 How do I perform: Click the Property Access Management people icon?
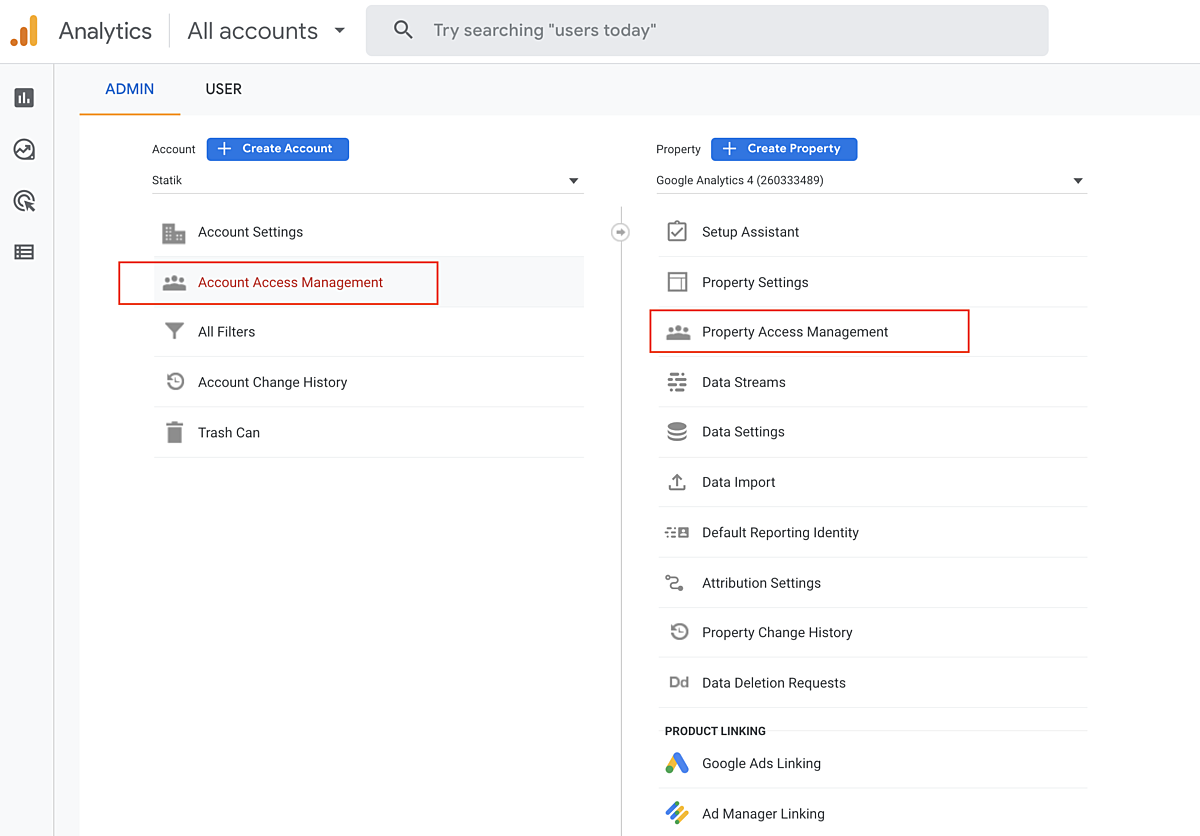(x=678, y=332)
